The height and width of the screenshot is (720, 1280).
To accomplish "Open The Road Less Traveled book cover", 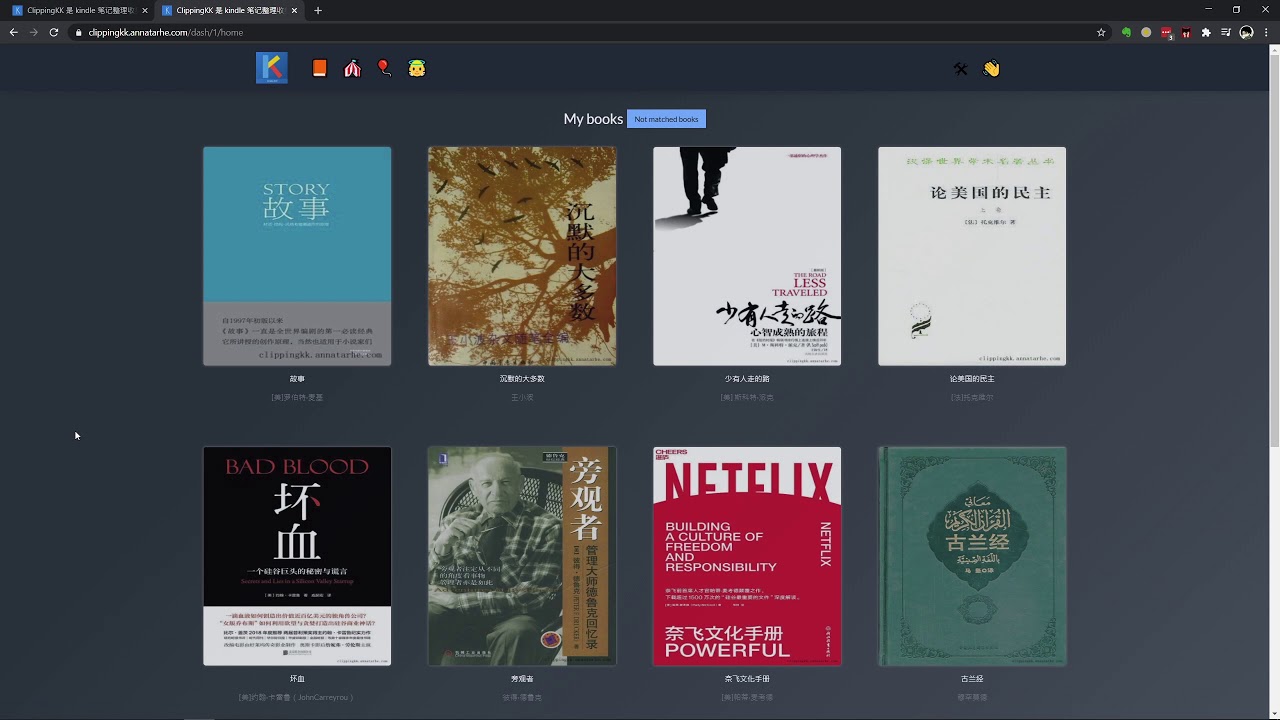I will coord(747,256).
